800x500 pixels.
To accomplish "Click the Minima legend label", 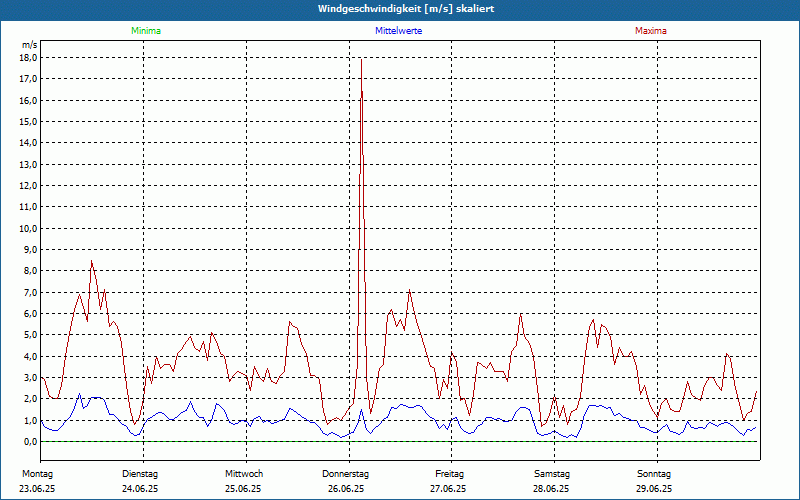I will click(146, 31).
